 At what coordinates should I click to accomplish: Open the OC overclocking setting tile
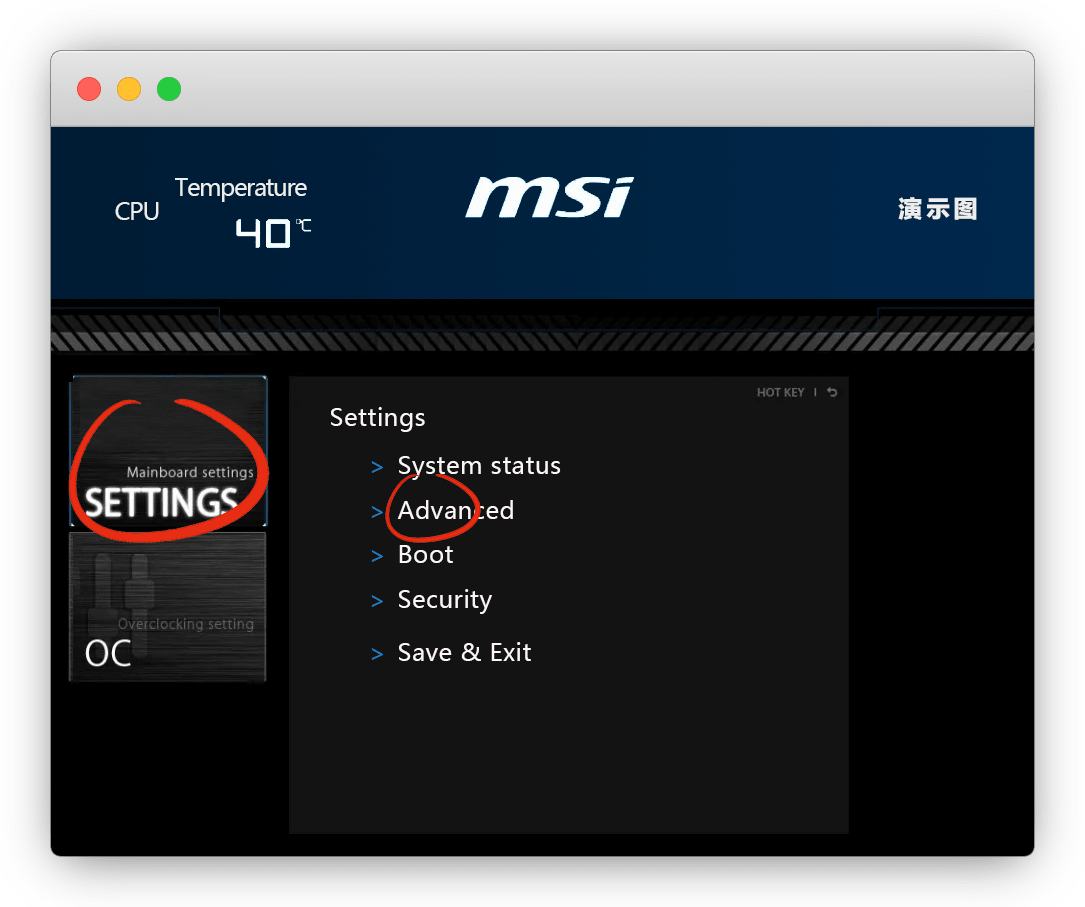pos(168,607)
